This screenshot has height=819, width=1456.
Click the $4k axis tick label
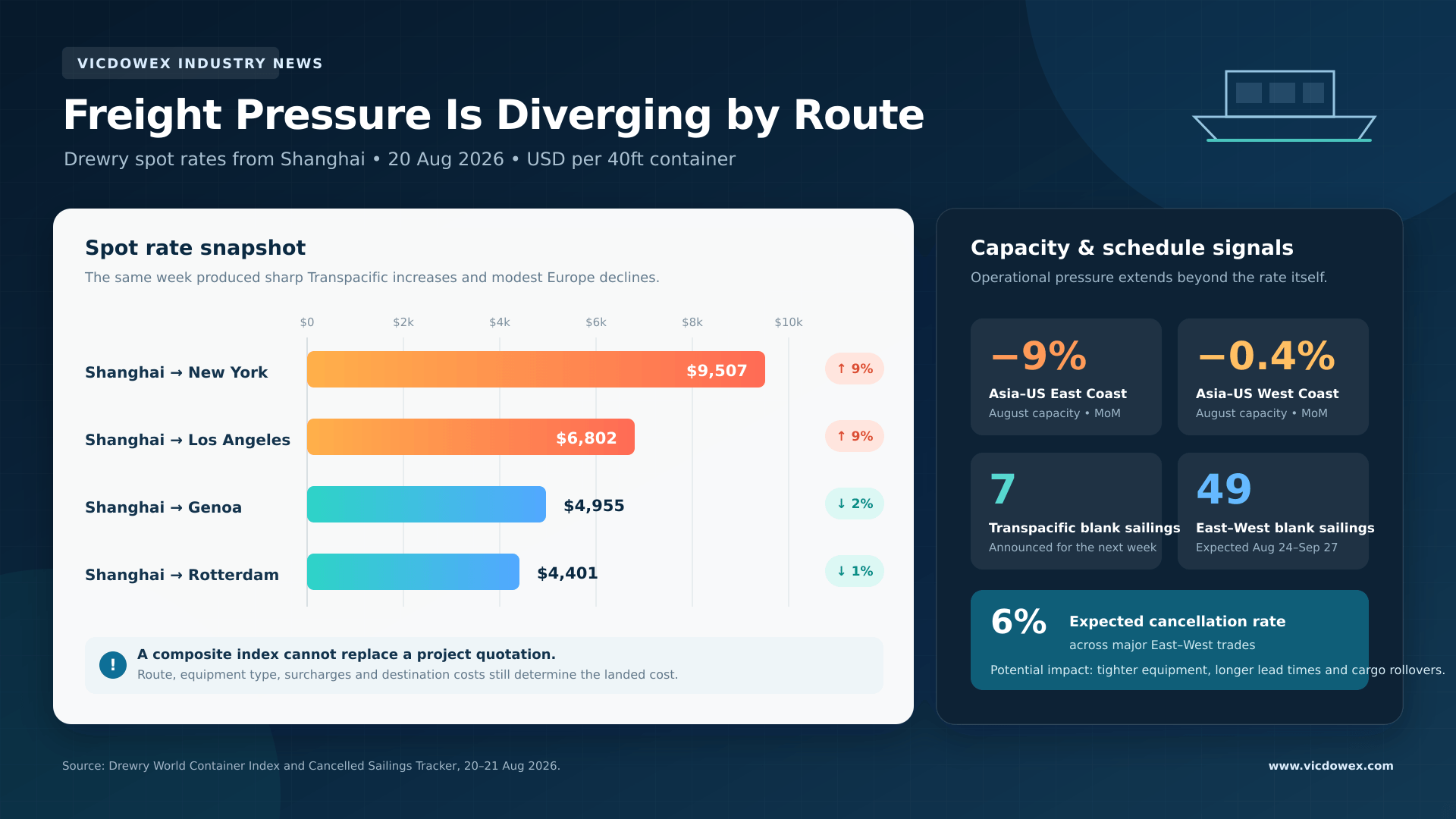tap(500, 322)
